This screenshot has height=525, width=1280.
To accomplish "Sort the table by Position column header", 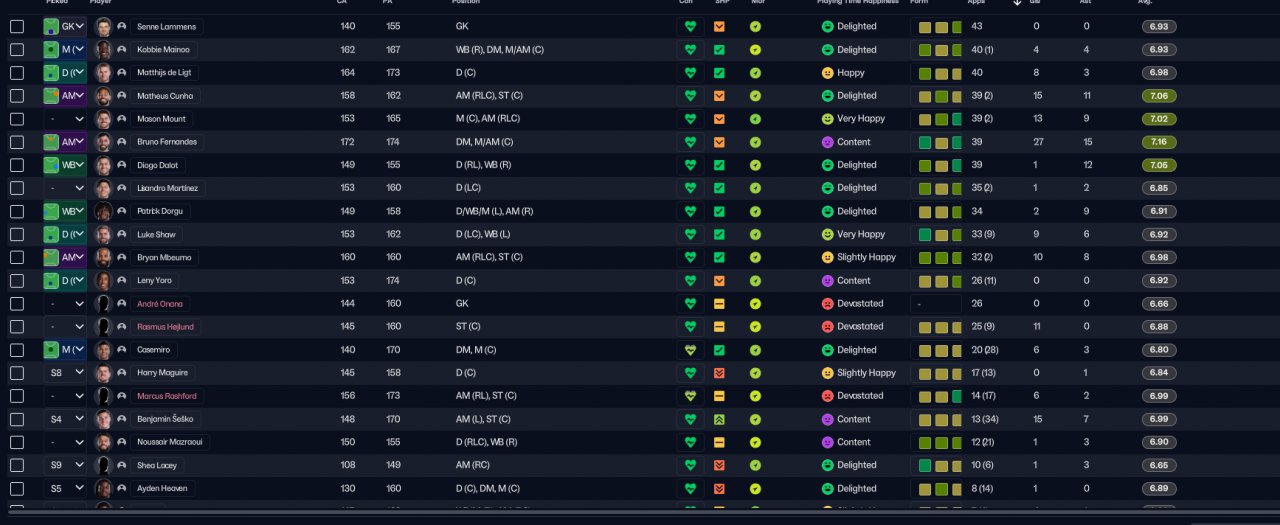I will click(x=466, y=2).
